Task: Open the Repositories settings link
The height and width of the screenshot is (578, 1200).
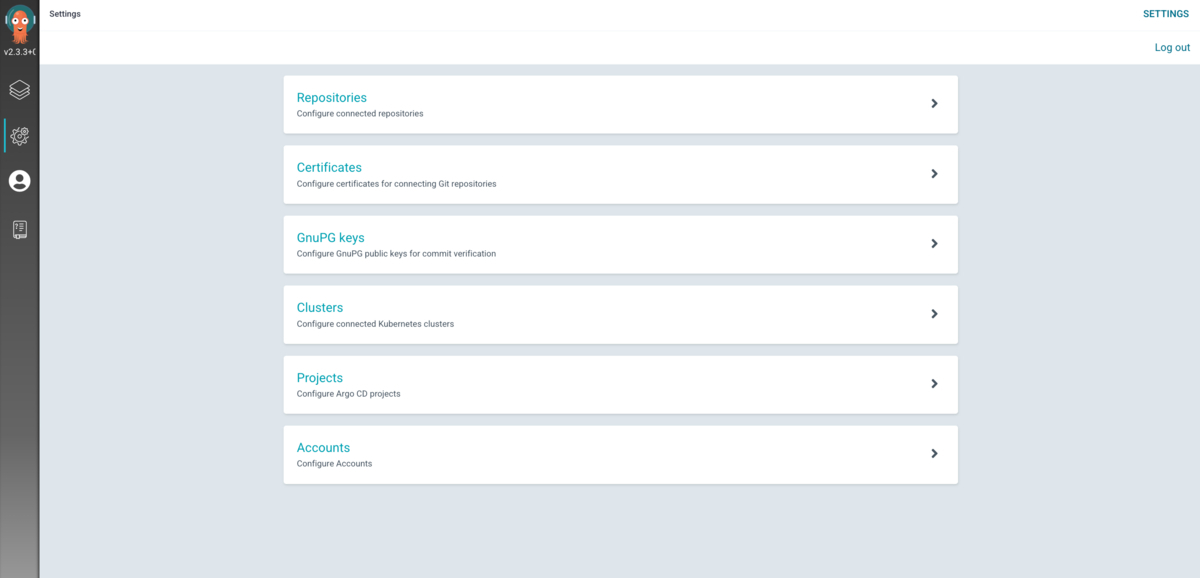Action: [x=332, y=98]
